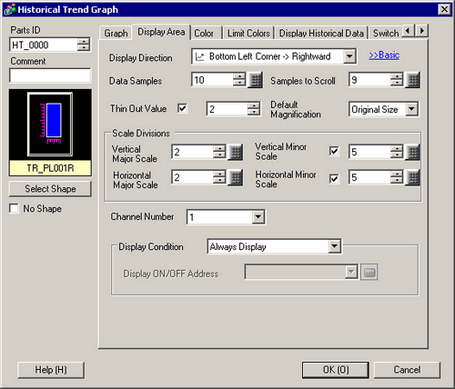
Task: Expand the Display Condition combo box
Action: pos(334,247)
